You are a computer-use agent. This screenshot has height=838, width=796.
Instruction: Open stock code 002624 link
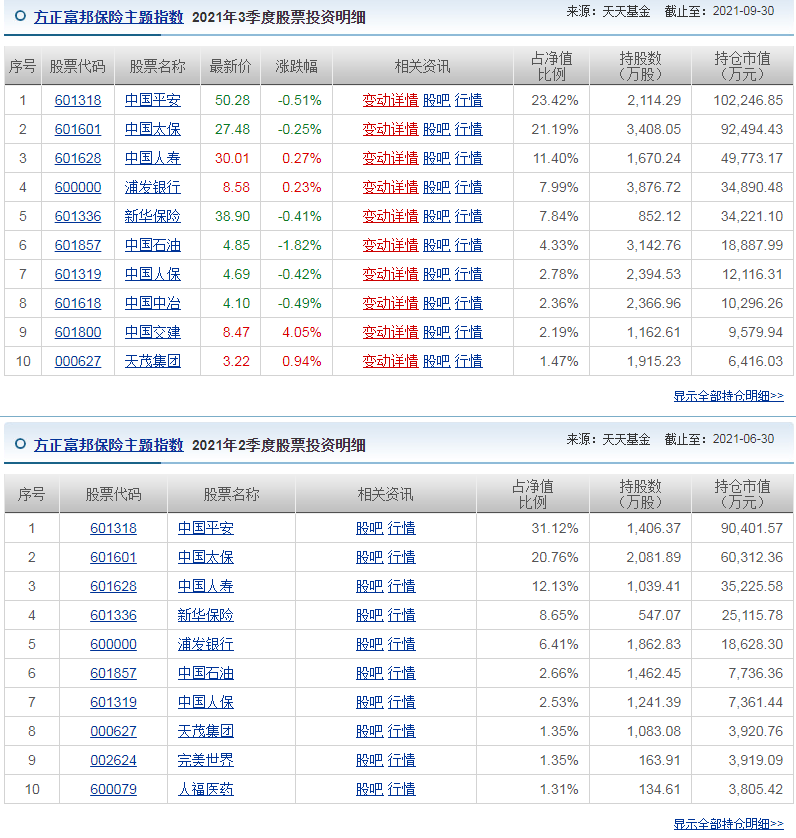(x=113, y=761)
